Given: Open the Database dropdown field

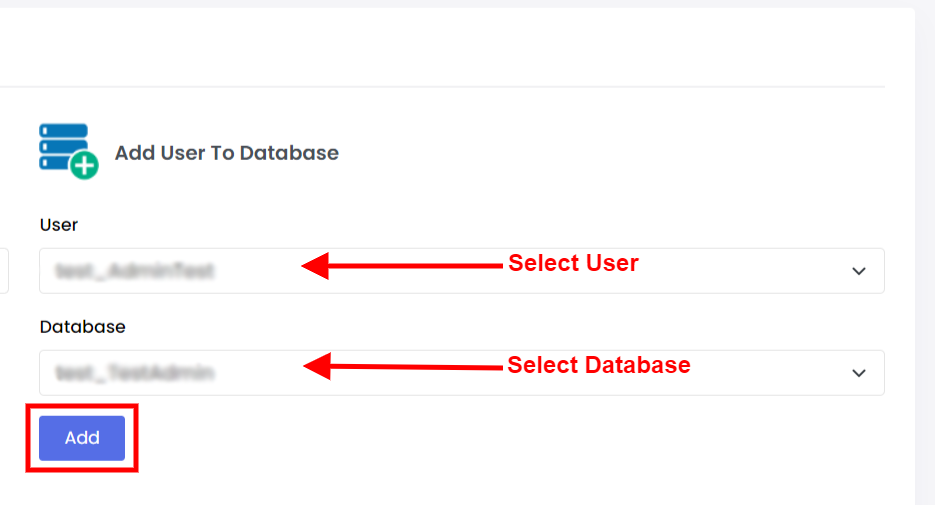Looking at the screenshot, I should pyautogui.click(x=460, y=373).
